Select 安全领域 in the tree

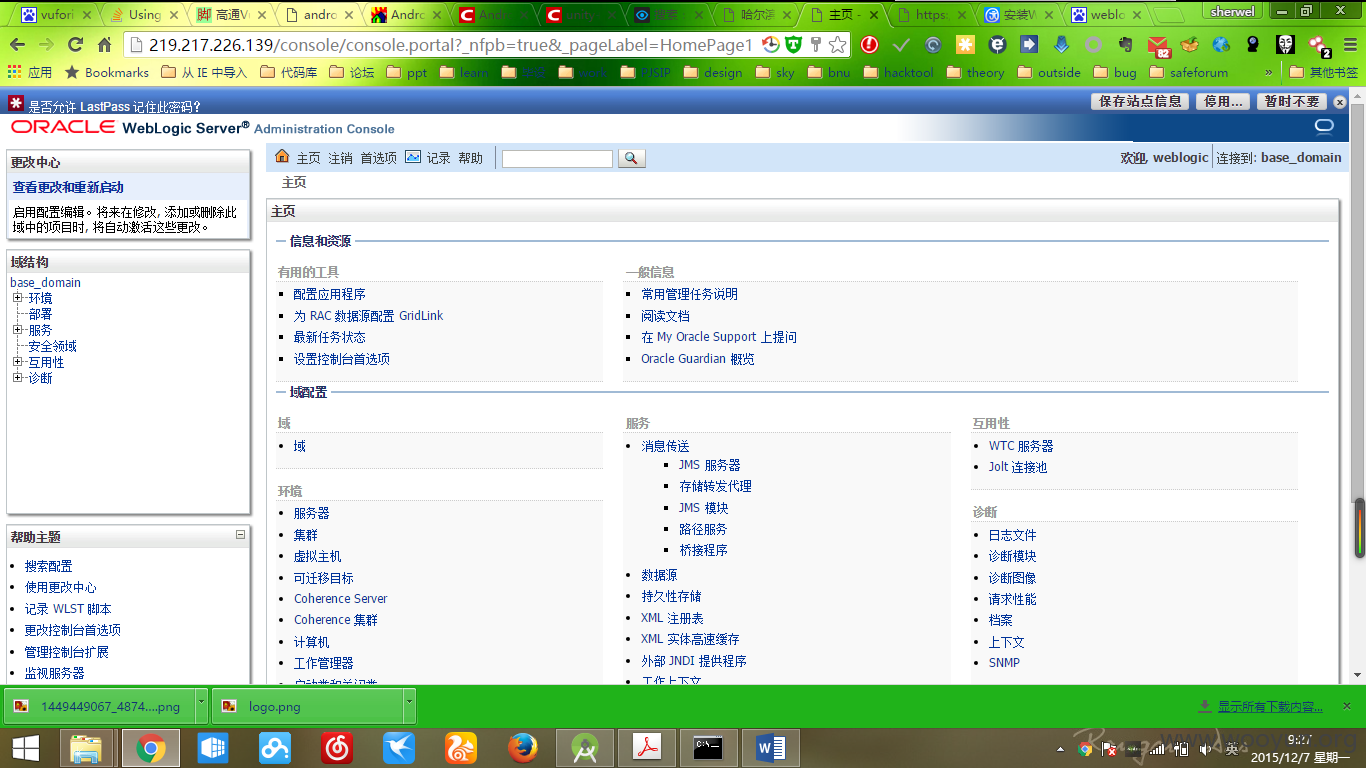pyautogui.click(x=52, y=346)
